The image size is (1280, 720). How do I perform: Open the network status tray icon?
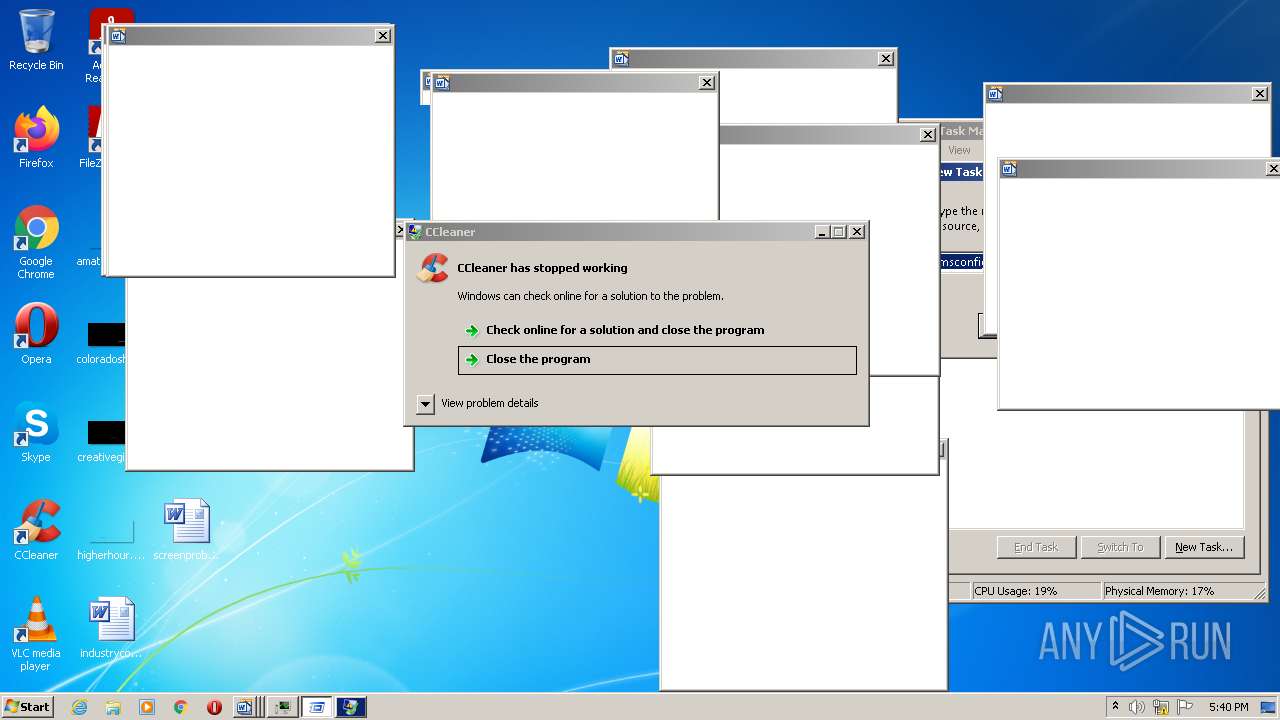(x=1161, y=707)
